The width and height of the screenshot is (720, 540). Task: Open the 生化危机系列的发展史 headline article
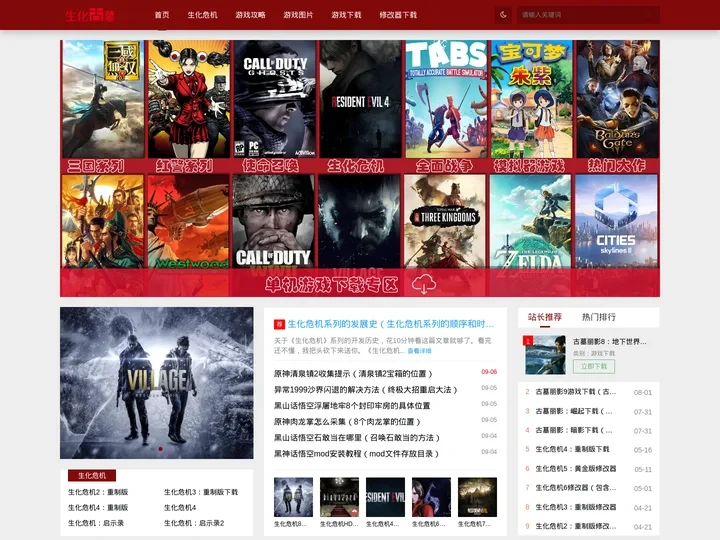coord(391,324)
